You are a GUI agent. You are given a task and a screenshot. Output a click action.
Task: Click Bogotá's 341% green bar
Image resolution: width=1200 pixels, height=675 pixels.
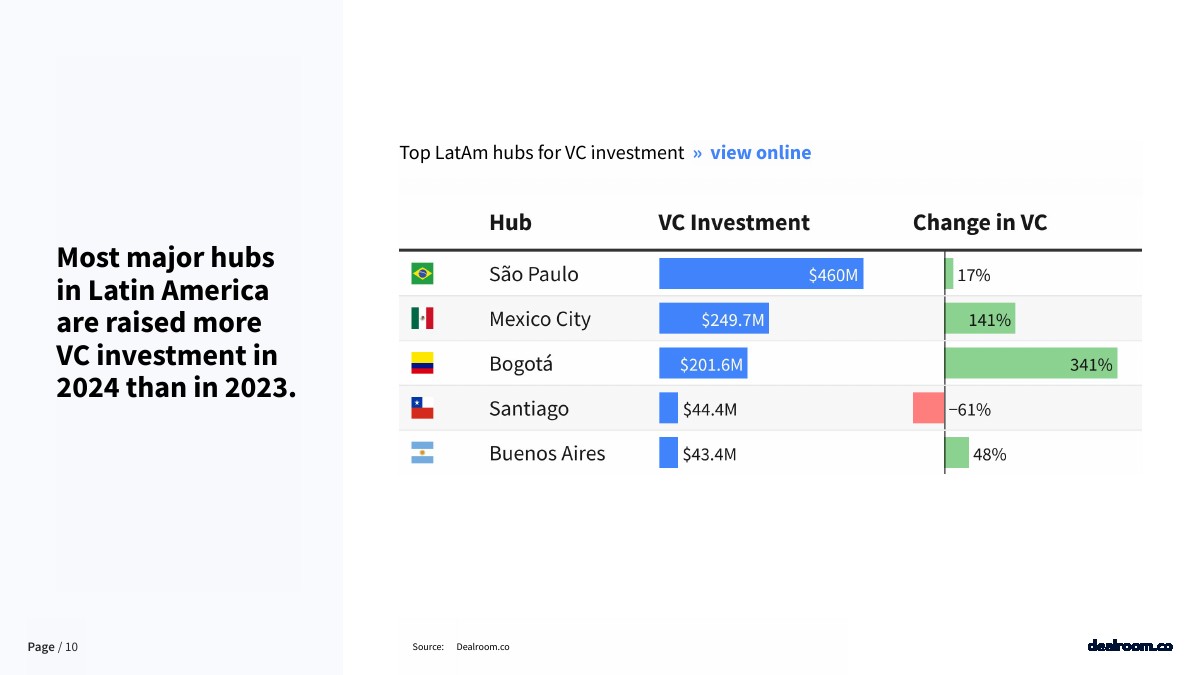[x=1030, y=364]
